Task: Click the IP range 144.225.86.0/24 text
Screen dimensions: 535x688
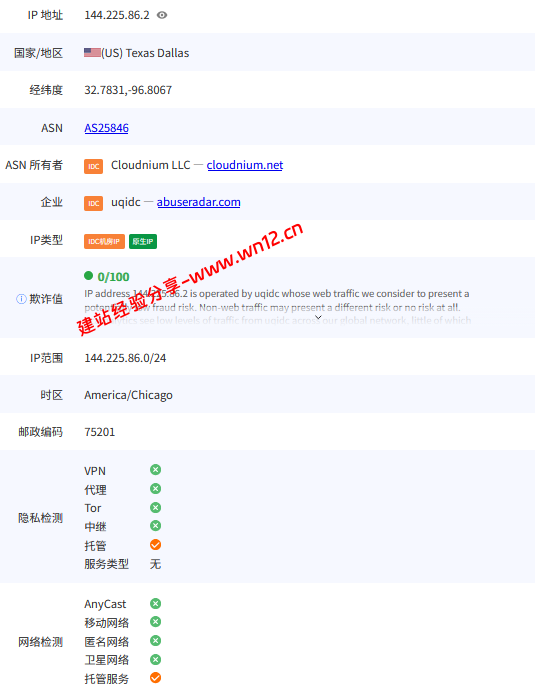Action: click(x=125, y=358)
